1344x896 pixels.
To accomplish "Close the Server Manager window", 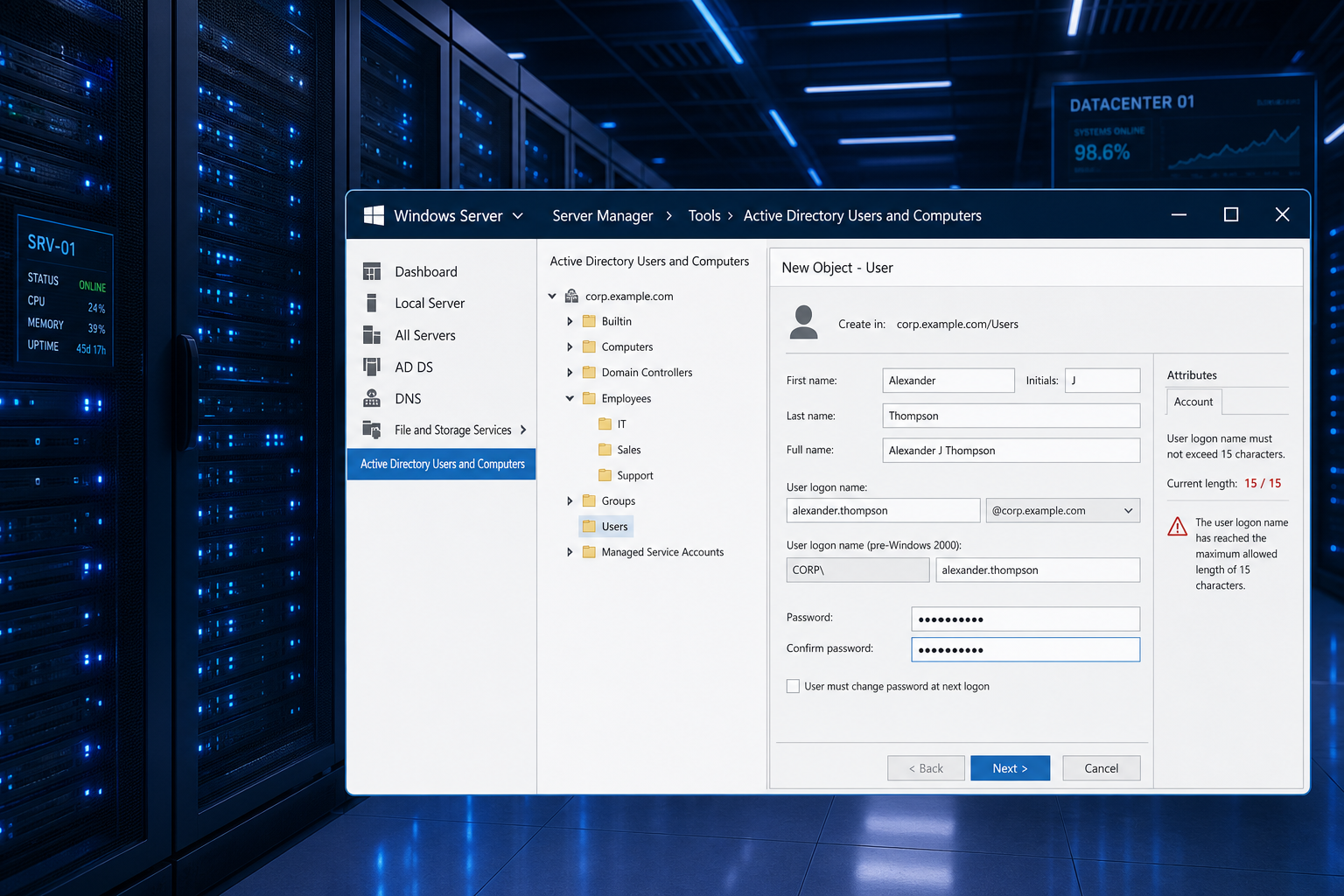I will [1283, 214].
